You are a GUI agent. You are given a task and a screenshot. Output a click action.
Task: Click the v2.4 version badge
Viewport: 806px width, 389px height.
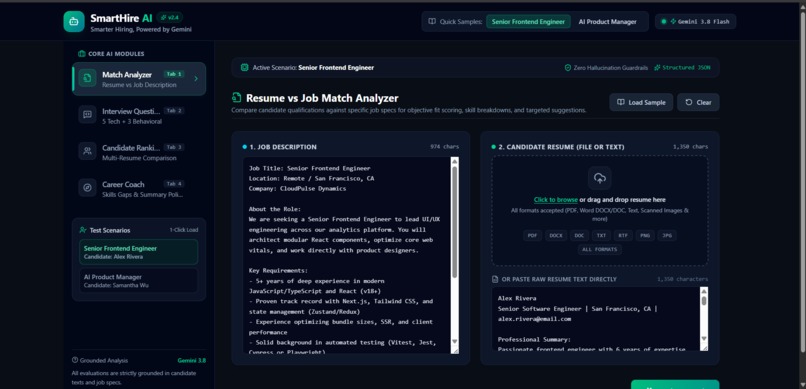[x=169, y=17]
